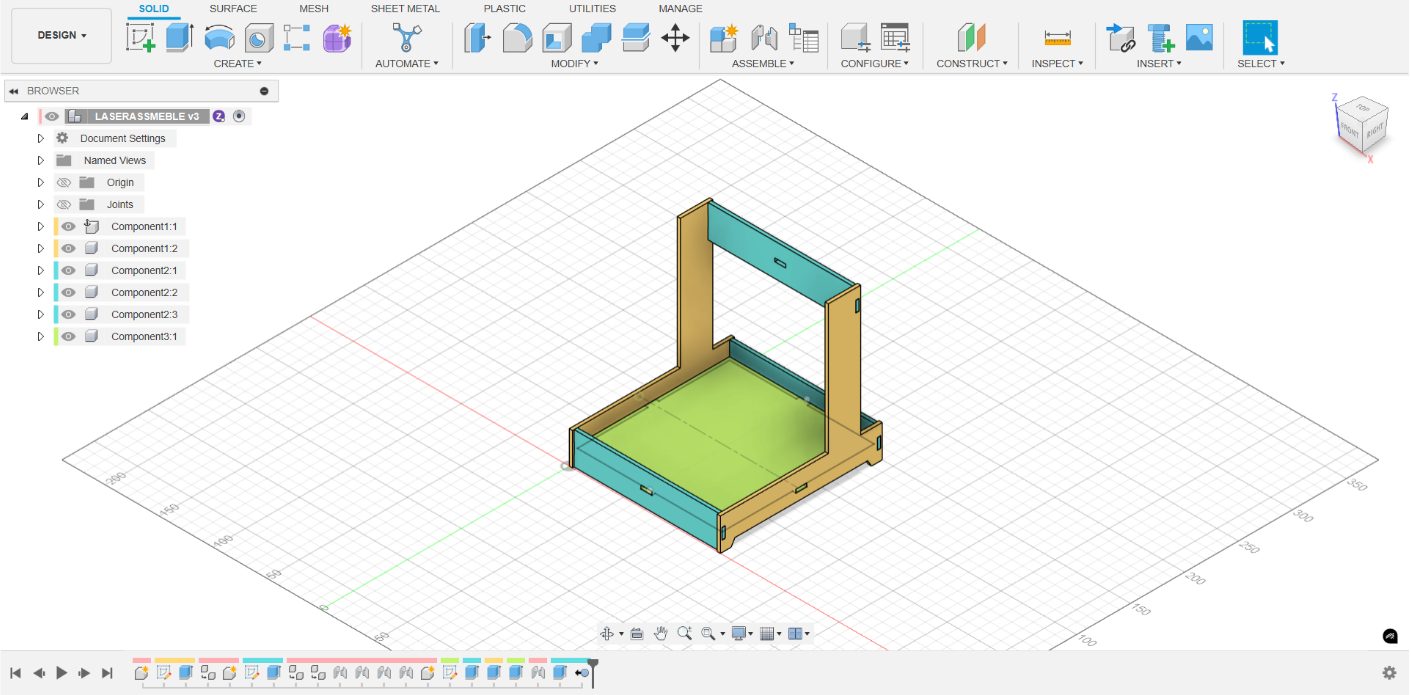Open the Create Form tool
The image size is (1411, 695).
337,38
